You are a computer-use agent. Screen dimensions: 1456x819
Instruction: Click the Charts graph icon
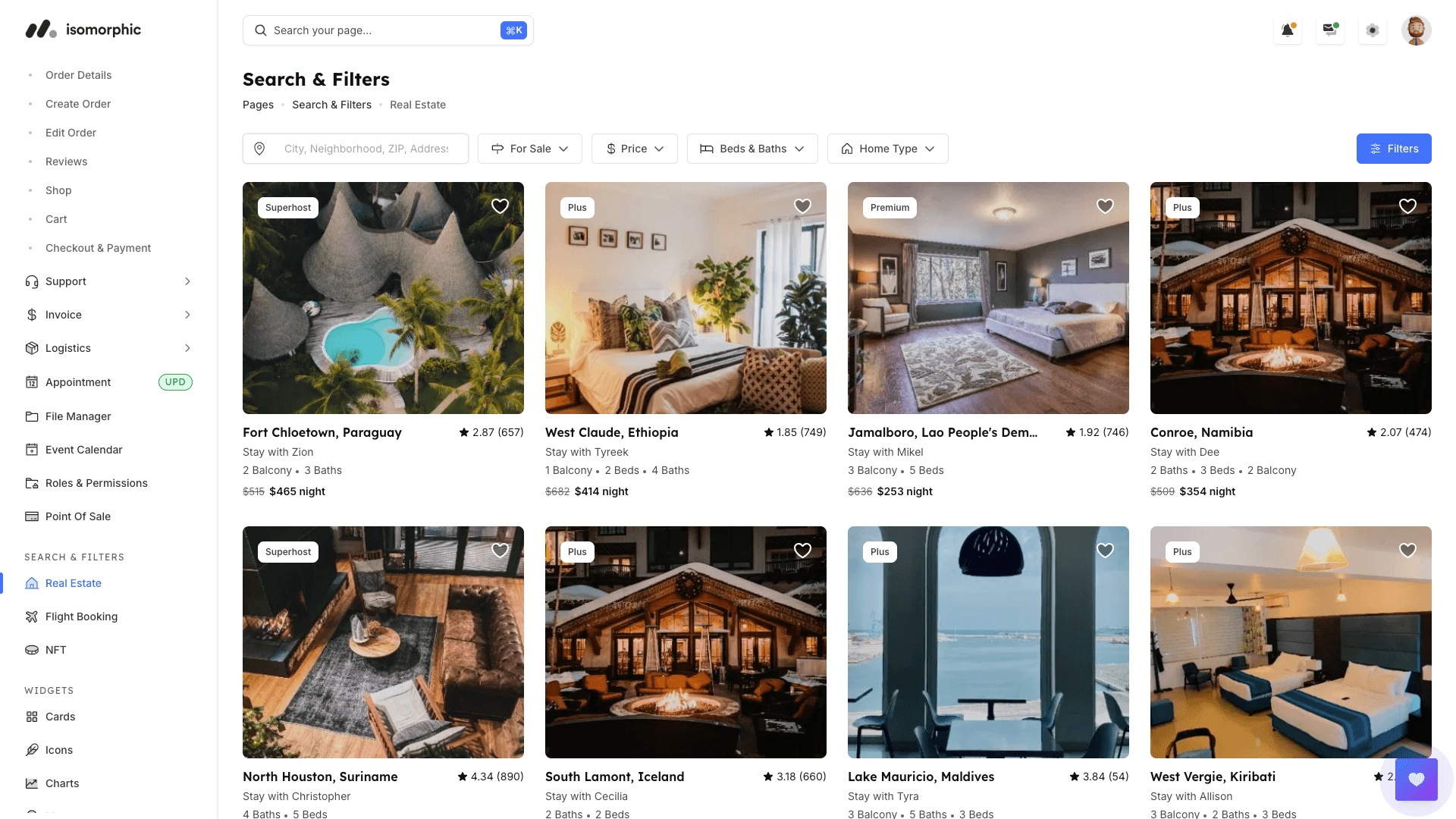click(32, 783)
